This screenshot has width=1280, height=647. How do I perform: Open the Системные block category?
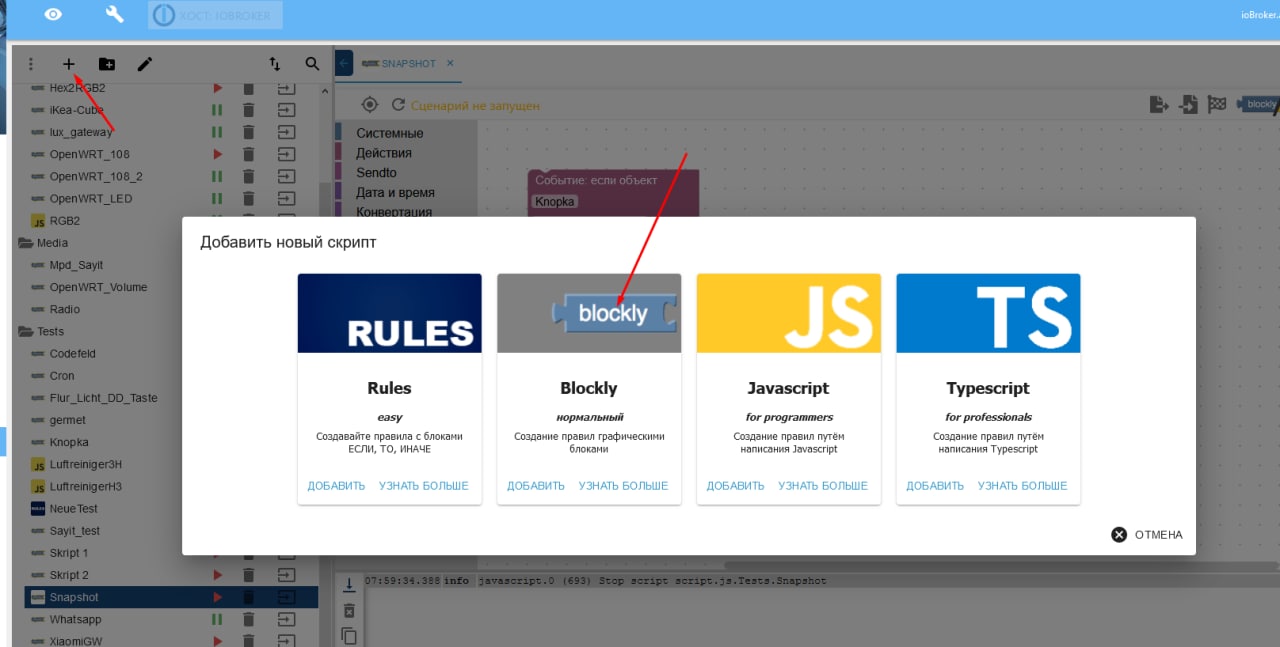point(389,133)
